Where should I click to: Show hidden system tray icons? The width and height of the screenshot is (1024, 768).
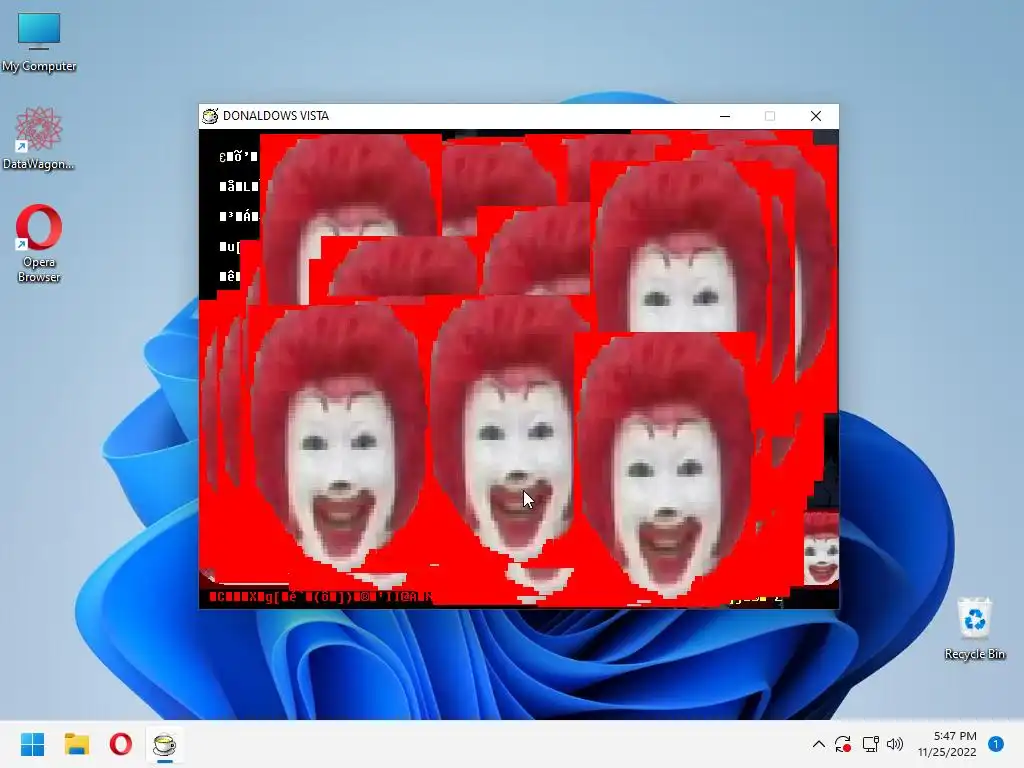(818, 744)
